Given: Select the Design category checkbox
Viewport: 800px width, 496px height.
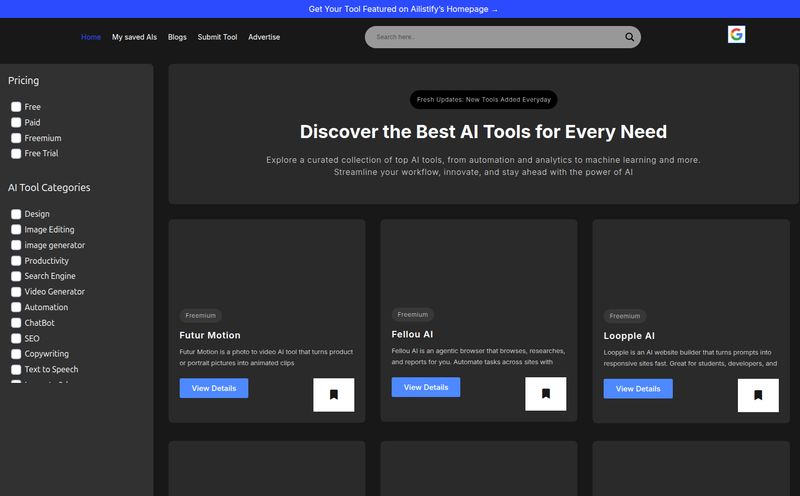Looking at the screenshot, I should tap(16, 214).
